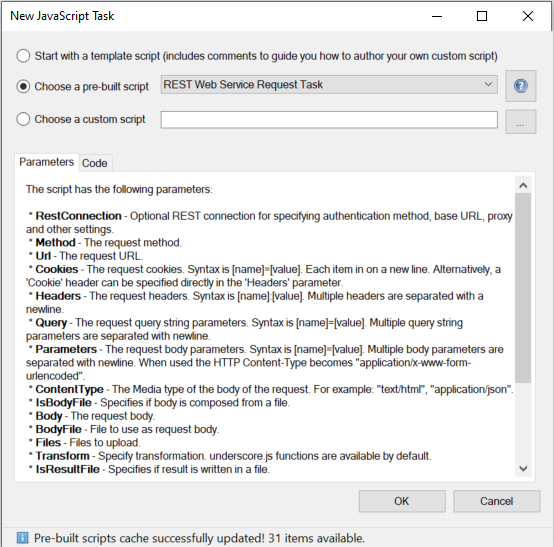Select Choose a pre-built script radio button
554x547 pixels.
(x=23, y=86)
